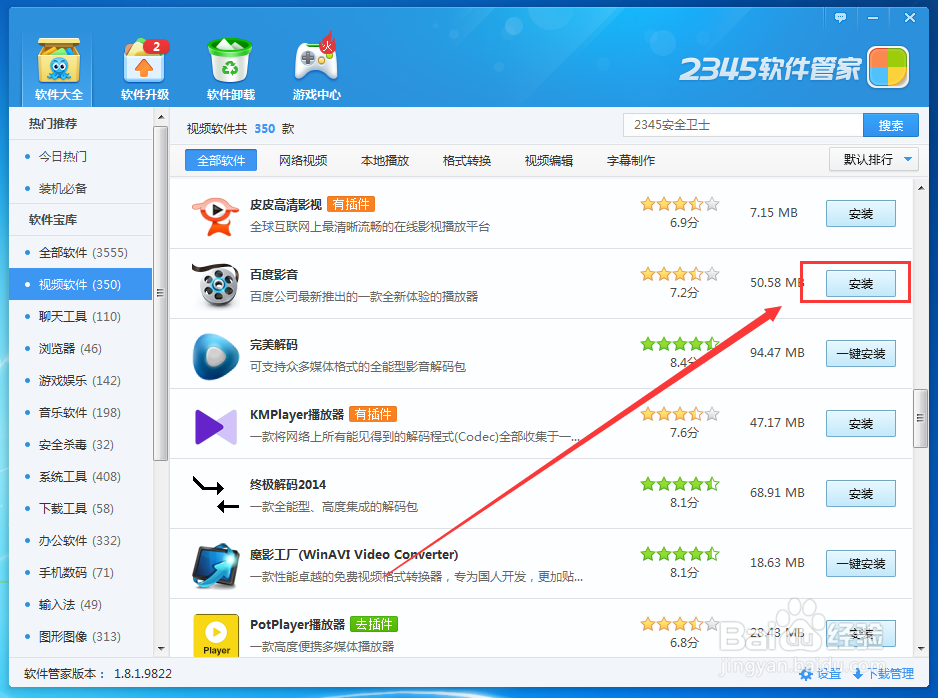Select 下载工具 (58) category
938x698 pixels.
[x=80, y=508]
